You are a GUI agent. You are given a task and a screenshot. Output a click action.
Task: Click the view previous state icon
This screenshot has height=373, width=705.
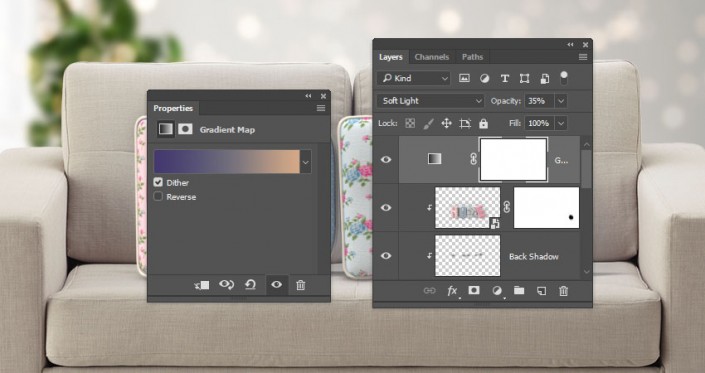226,285
